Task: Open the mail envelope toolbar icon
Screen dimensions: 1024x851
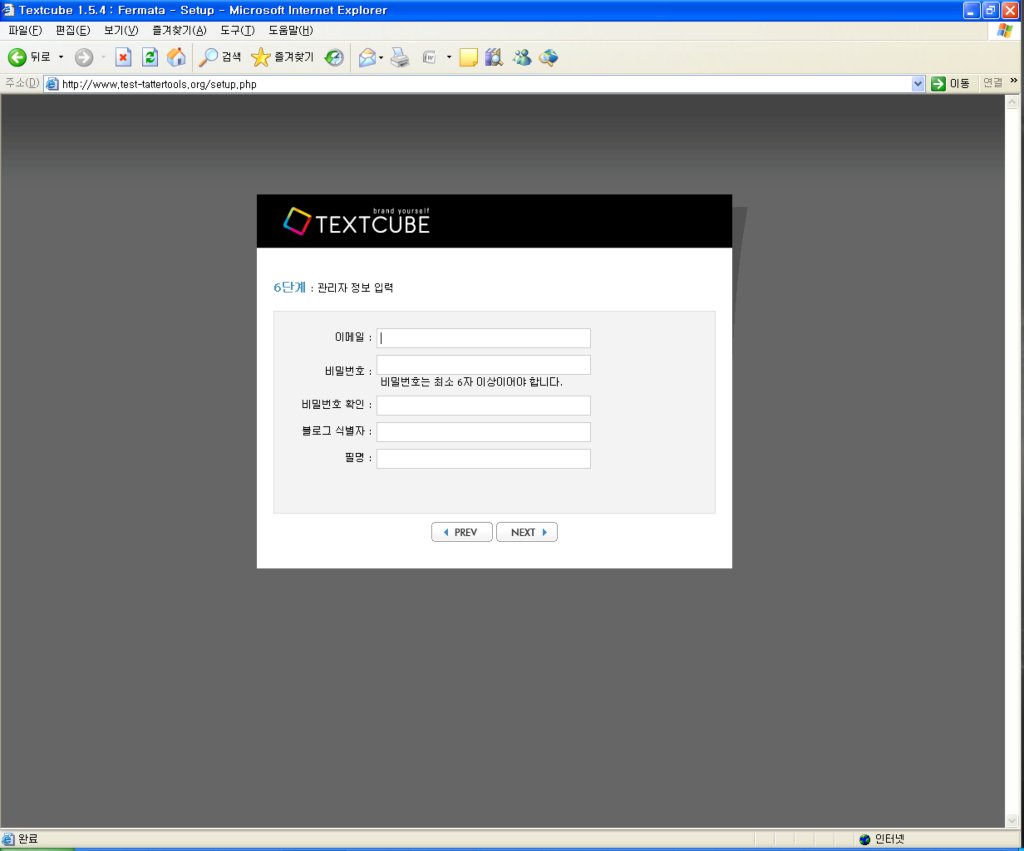Action: click(367, 57)
